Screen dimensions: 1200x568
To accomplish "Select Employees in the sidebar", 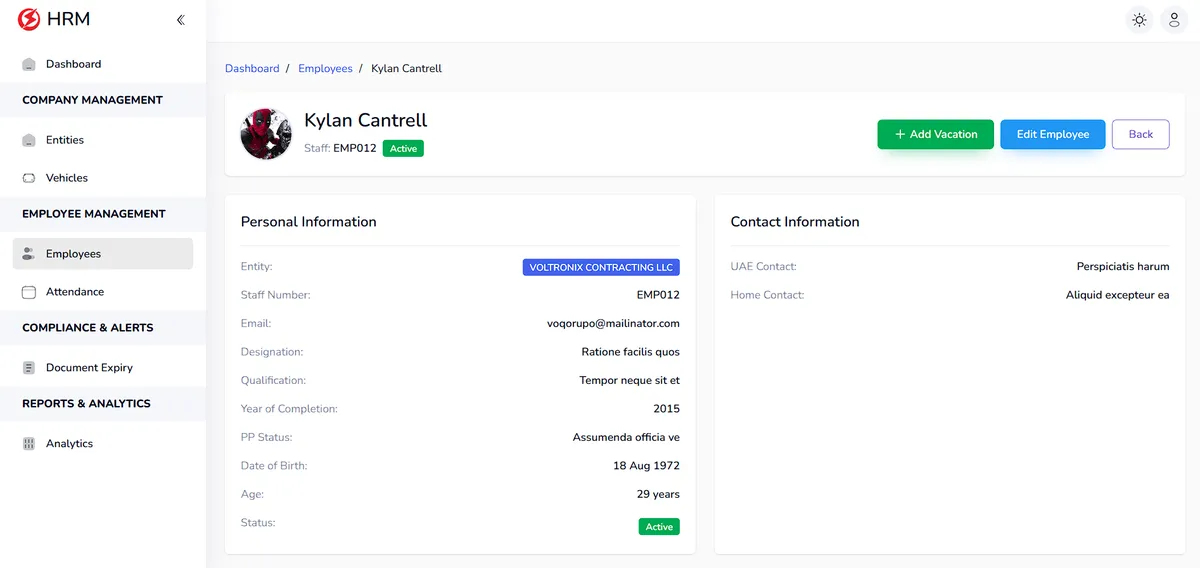I will click(x=103, y=254).
